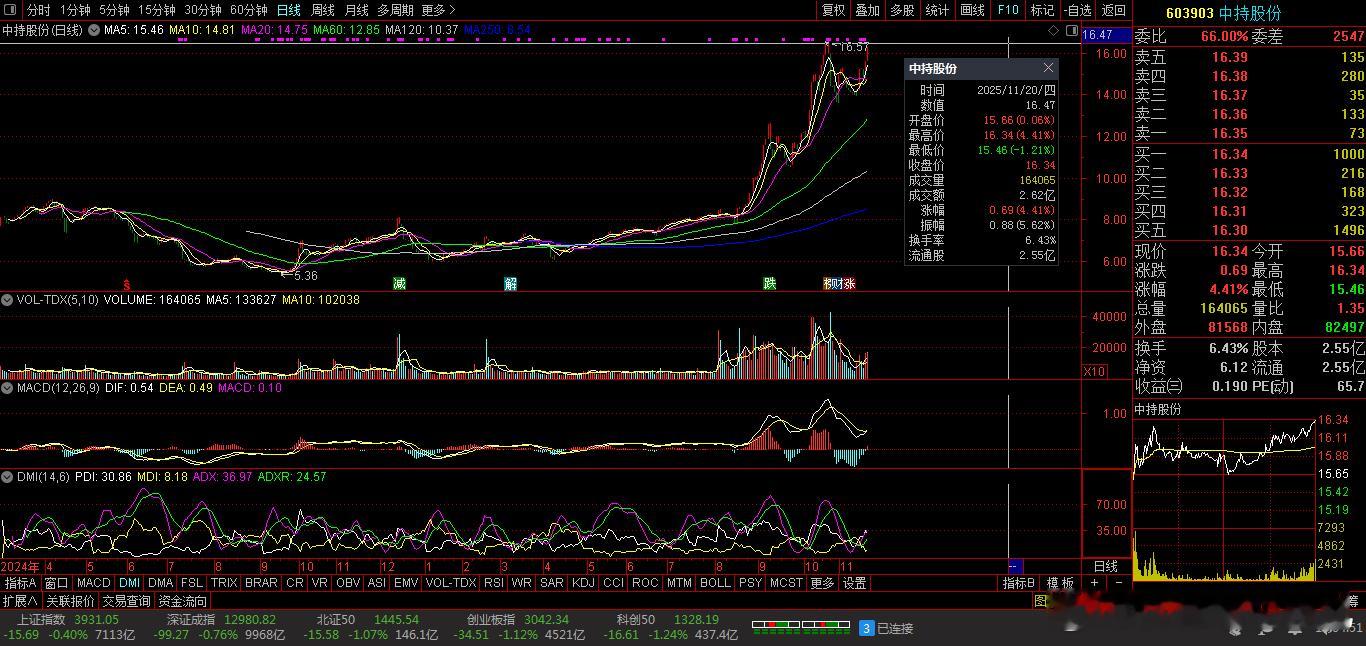Expand the 扩展 panel at bottom left
Image resolution: width=1366 pixels, height=646 pixels.
tap(20, 601)
